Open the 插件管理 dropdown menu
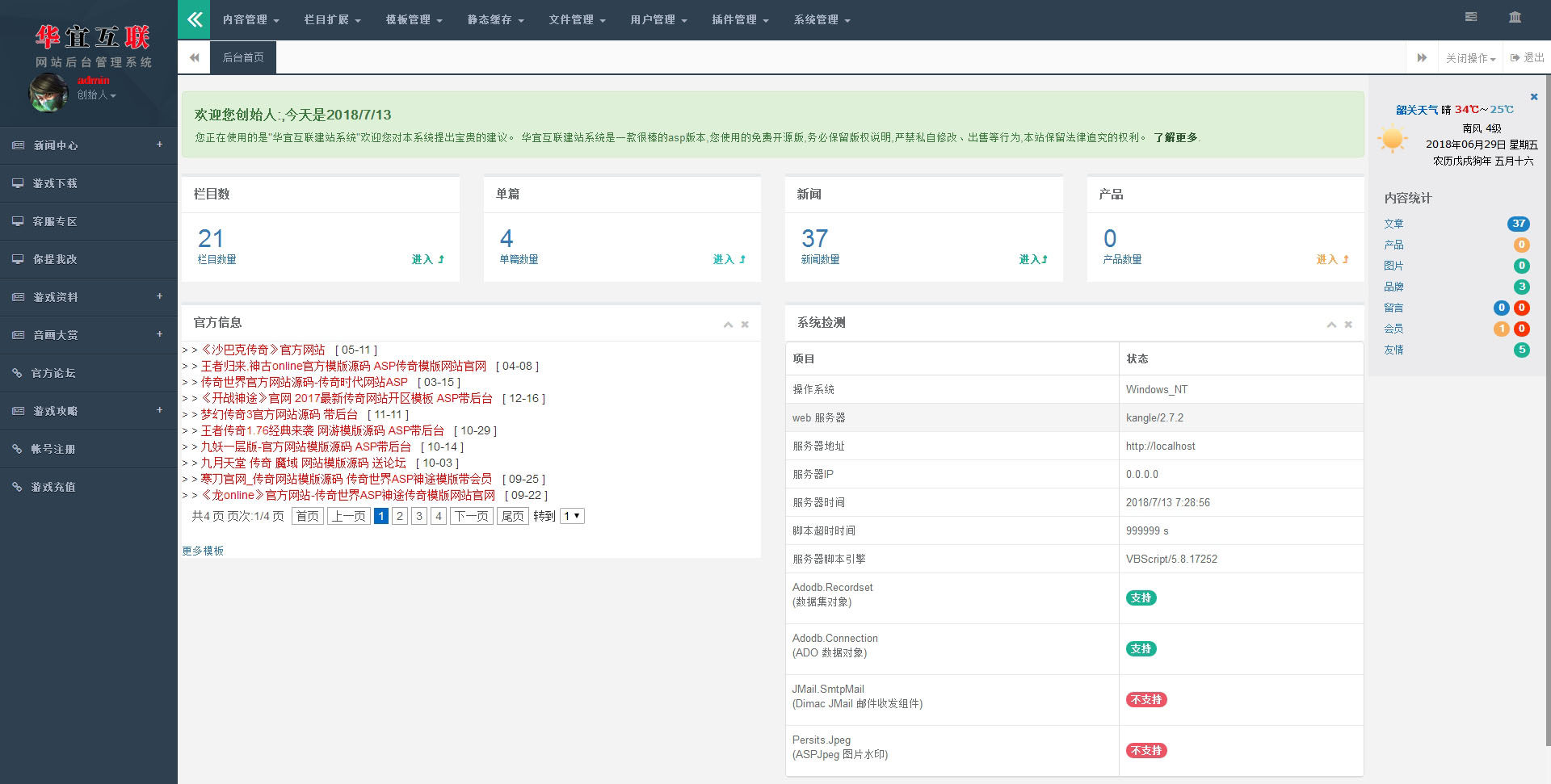Screen dimensions: 1551x784 [741, 20]
